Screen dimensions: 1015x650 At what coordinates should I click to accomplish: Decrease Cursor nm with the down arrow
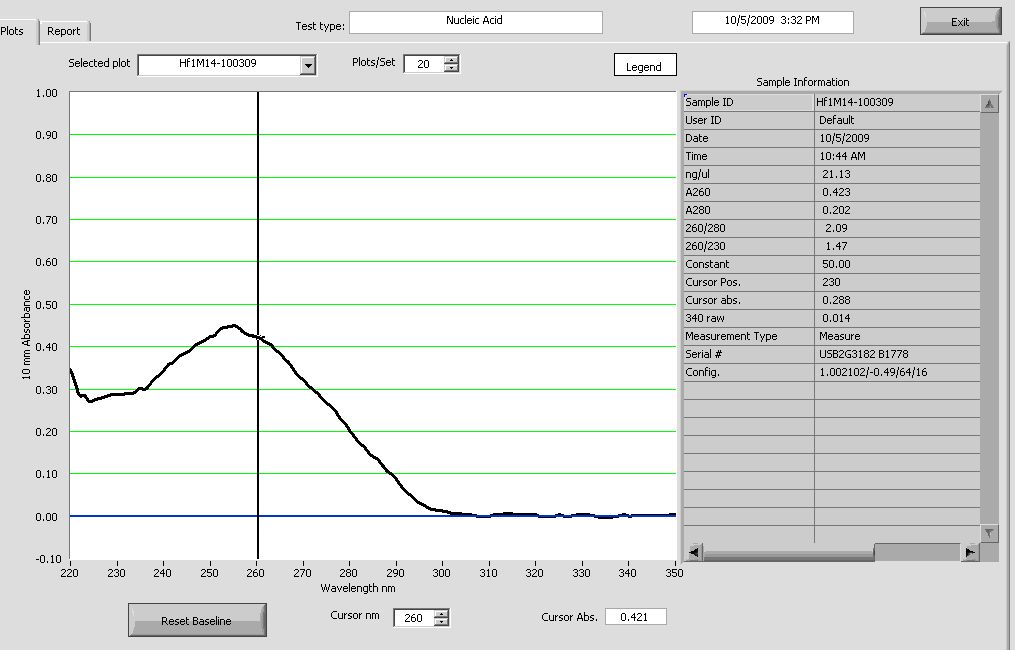[441, 622]
